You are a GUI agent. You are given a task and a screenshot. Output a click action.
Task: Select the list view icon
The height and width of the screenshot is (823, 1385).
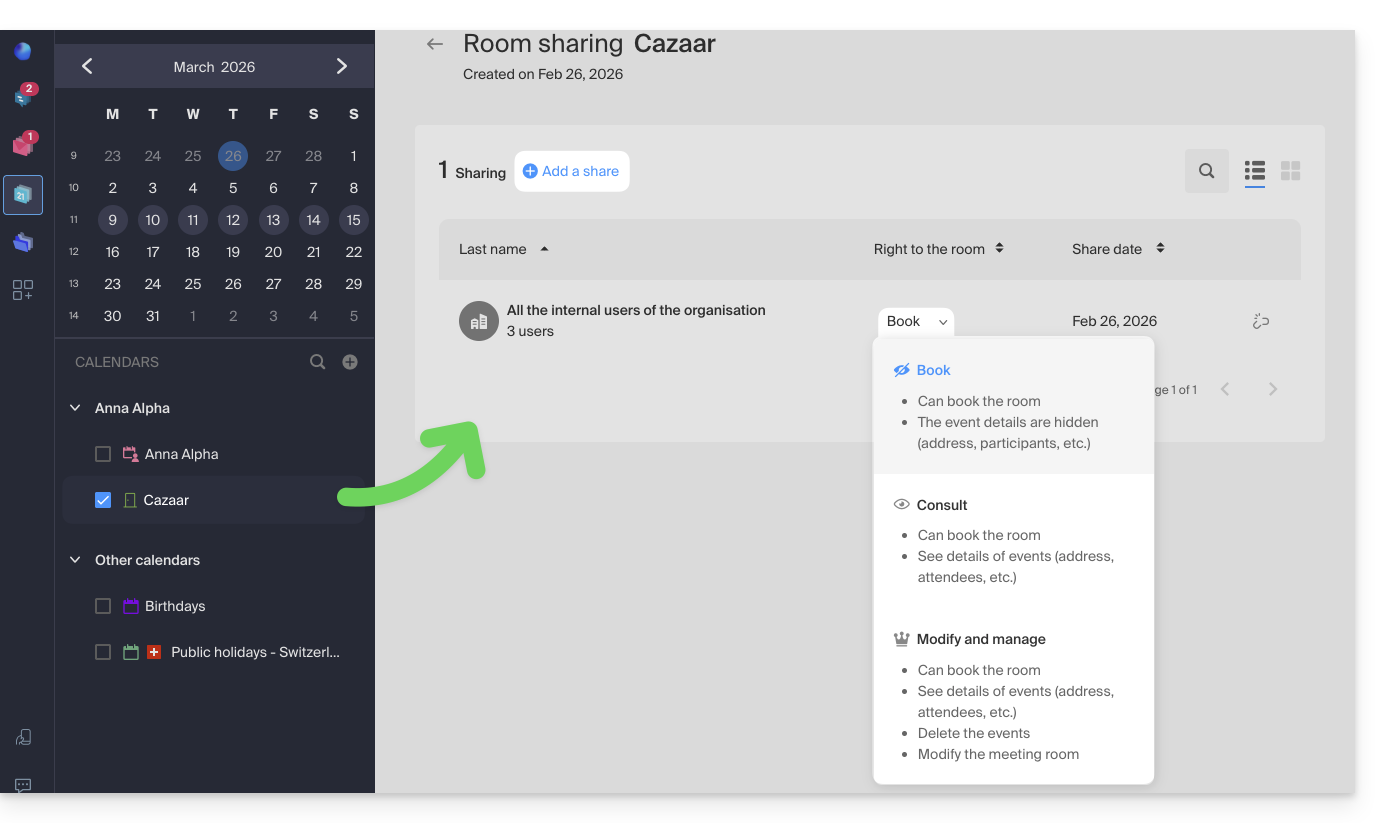(1254, 171)
